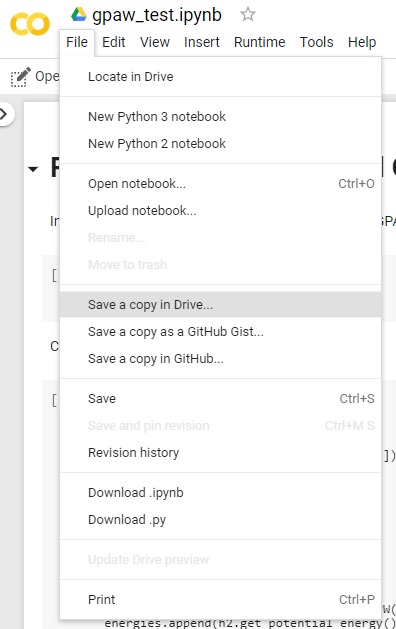Click the Colab CO logo
The width and height of the screenshot is (396, 629).
click(x=30, y=24)
